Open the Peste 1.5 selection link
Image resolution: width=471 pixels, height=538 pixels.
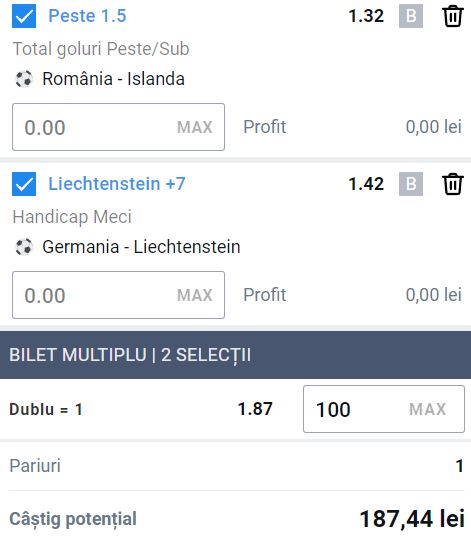coord(87,16)
